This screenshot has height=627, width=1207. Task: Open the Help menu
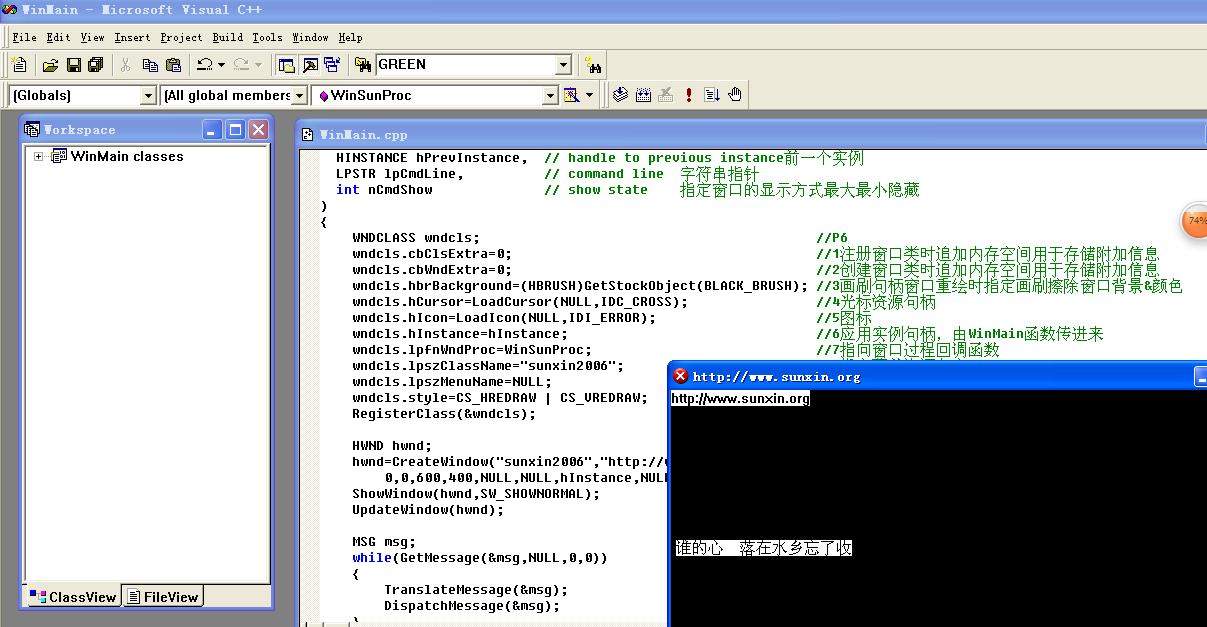tap(350, 37)
